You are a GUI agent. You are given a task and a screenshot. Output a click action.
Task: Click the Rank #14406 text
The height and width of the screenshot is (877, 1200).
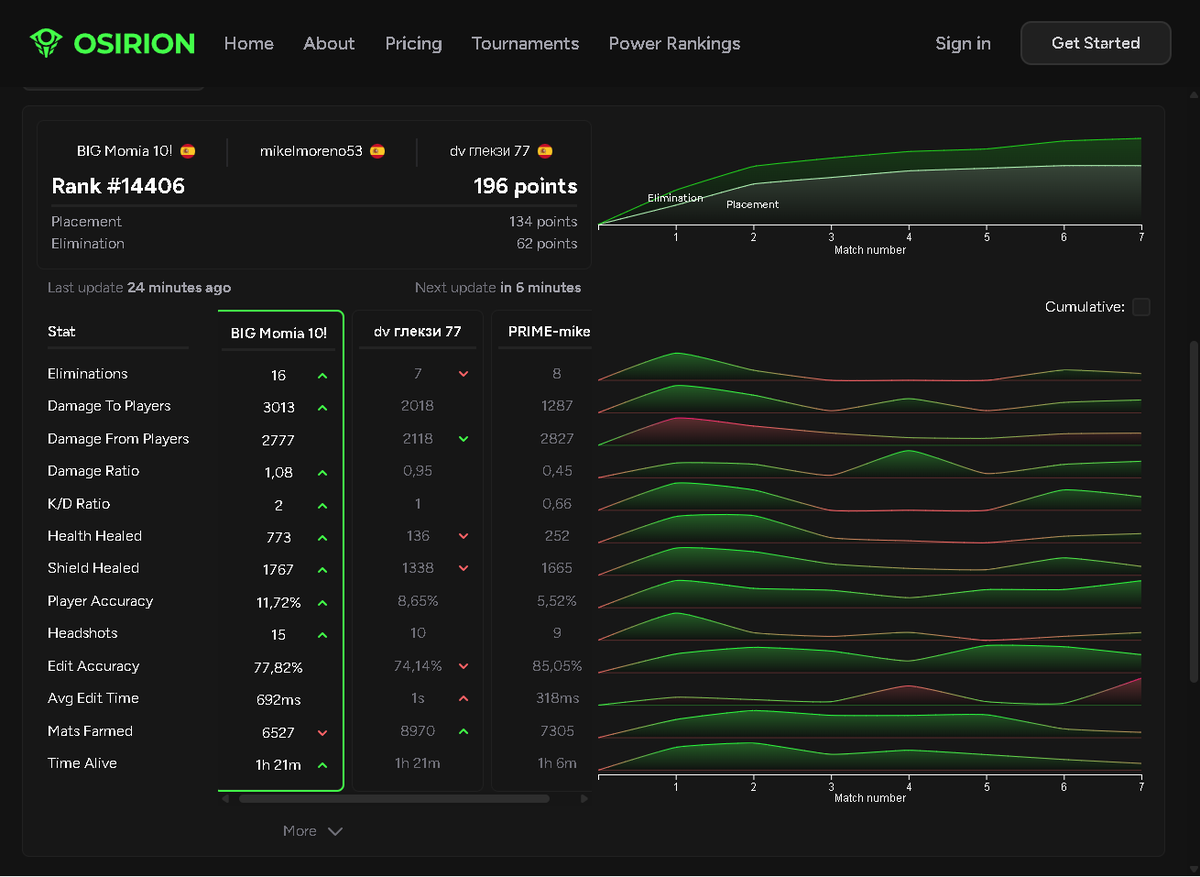[x=118, y=186]
